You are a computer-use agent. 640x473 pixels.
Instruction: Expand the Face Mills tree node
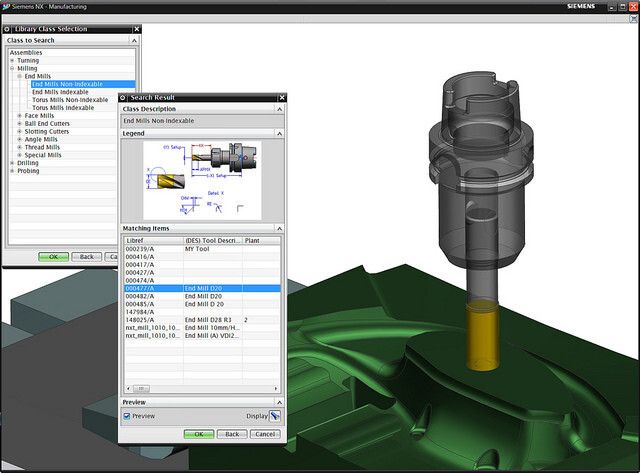pos(19,116)
